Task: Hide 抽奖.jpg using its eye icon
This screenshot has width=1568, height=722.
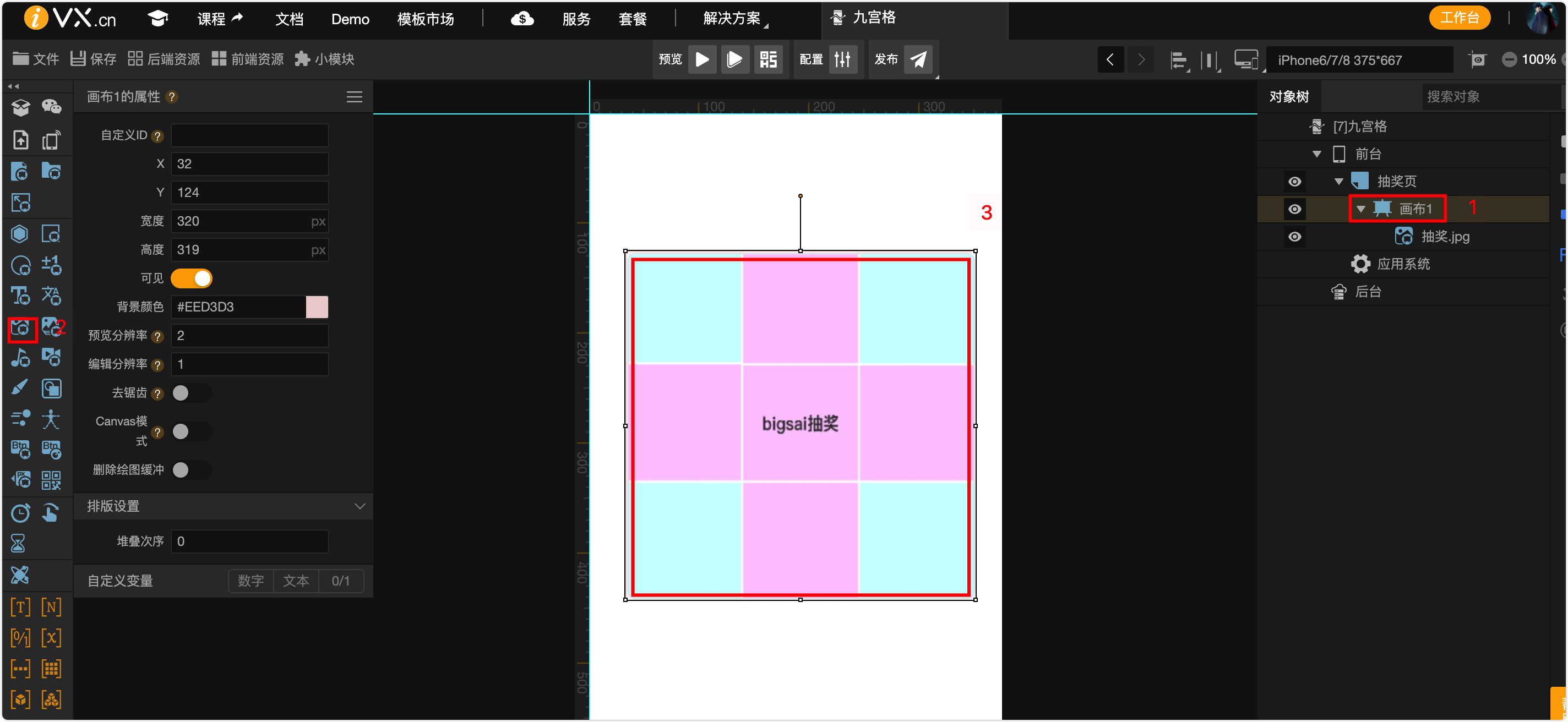Action: [1295, 237]
